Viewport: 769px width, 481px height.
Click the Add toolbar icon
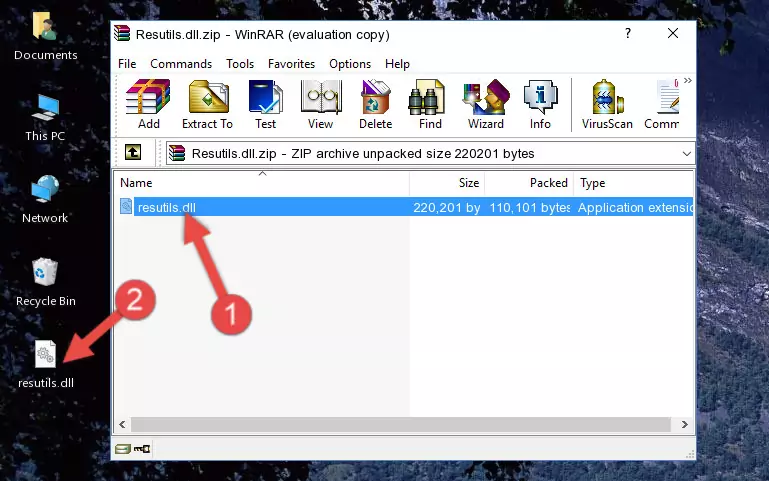click(148, 104)
